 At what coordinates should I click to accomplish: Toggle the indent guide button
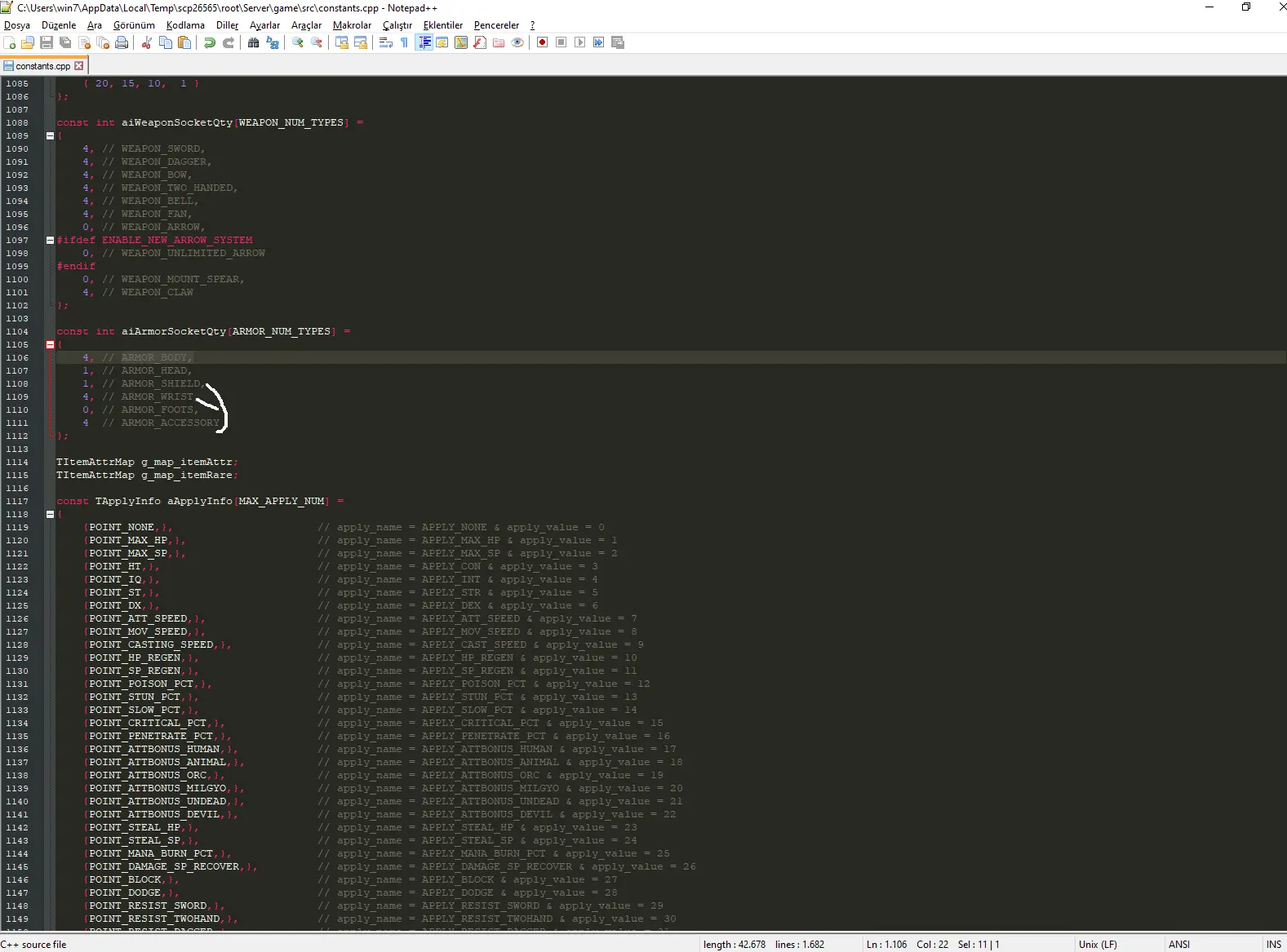[x=424, y=42]
